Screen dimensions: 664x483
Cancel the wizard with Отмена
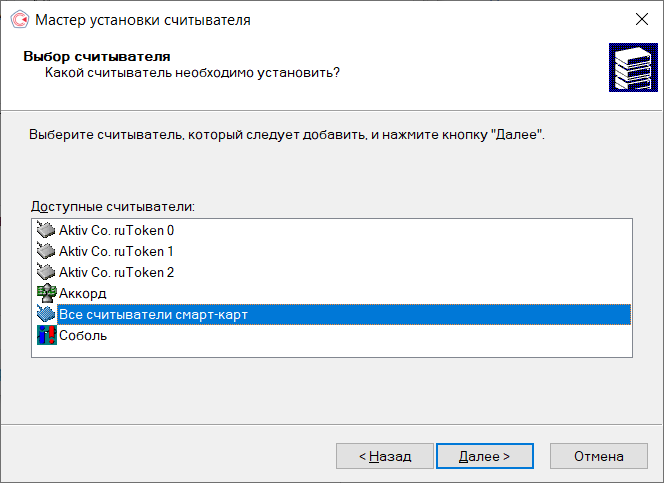point(598,456)
